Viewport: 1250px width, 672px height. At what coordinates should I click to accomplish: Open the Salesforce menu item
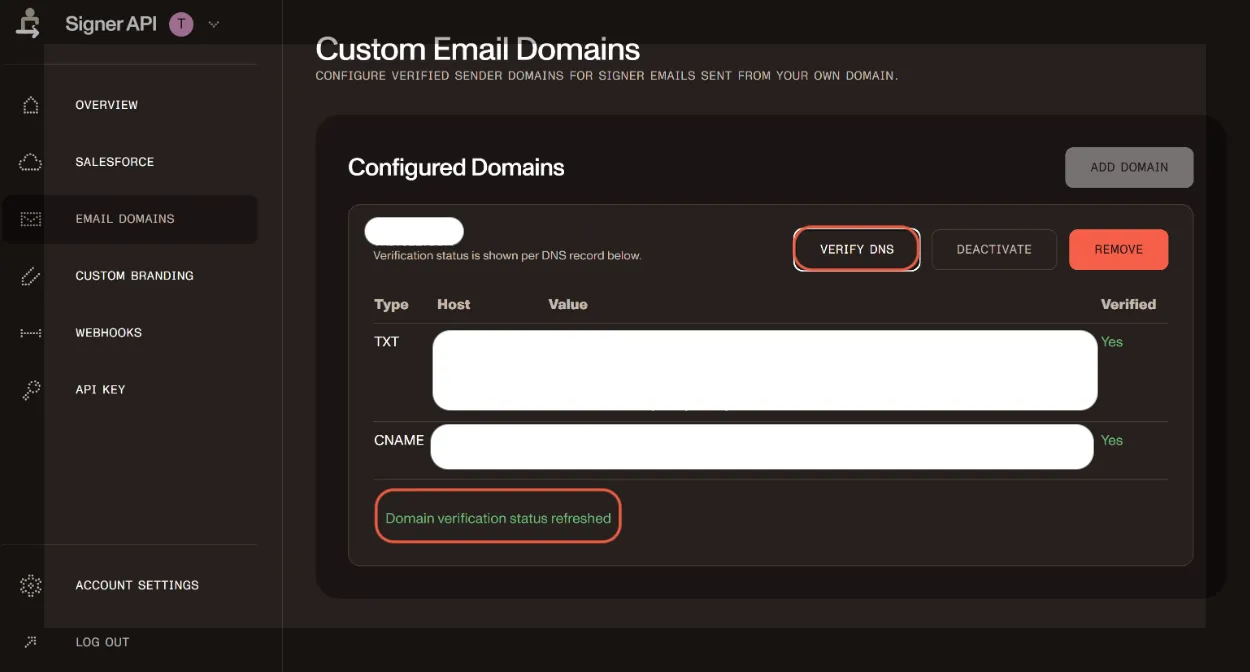[115, 162]
